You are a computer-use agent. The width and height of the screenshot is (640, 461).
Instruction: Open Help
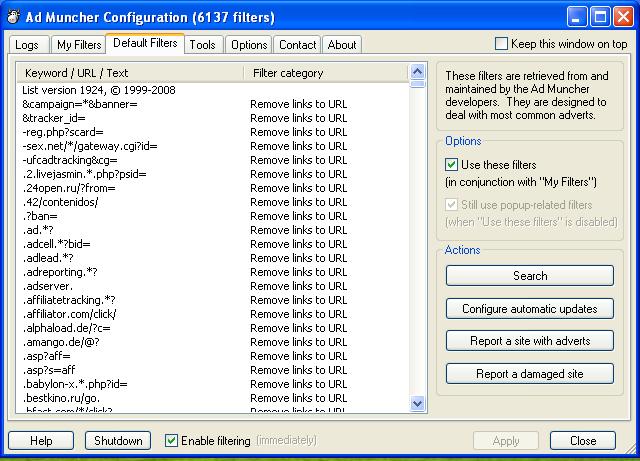[41, 441]
